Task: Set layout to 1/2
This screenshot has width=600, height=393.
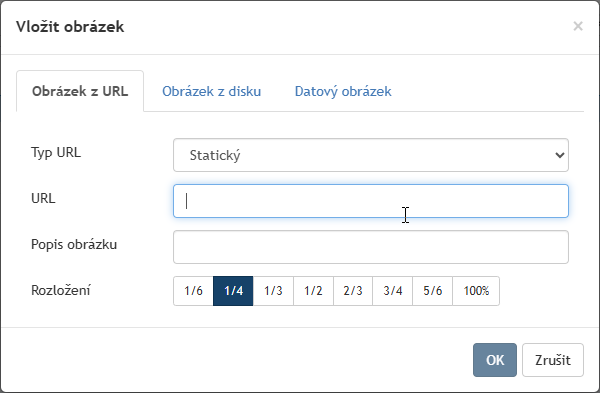Action: [313, 291]
